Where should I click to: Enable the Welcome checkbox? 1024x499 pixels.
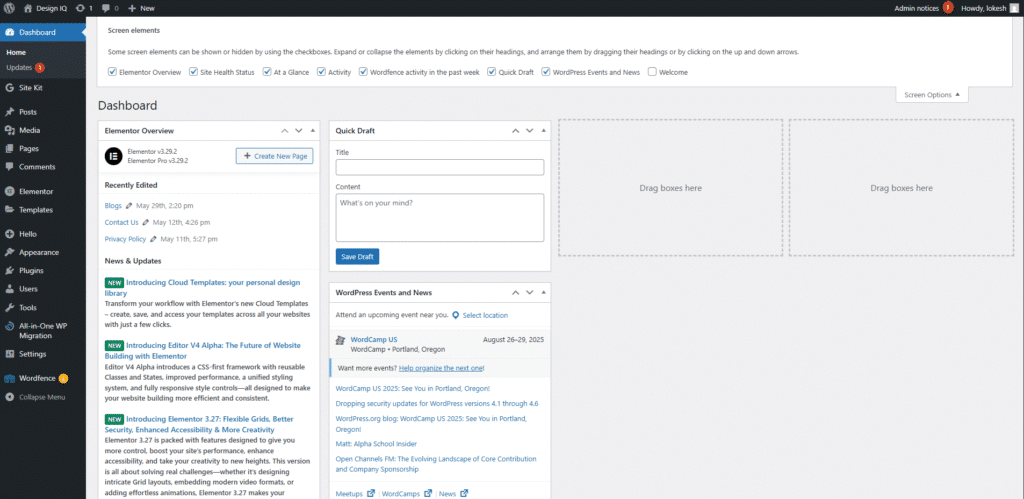[x=652, y=72]
